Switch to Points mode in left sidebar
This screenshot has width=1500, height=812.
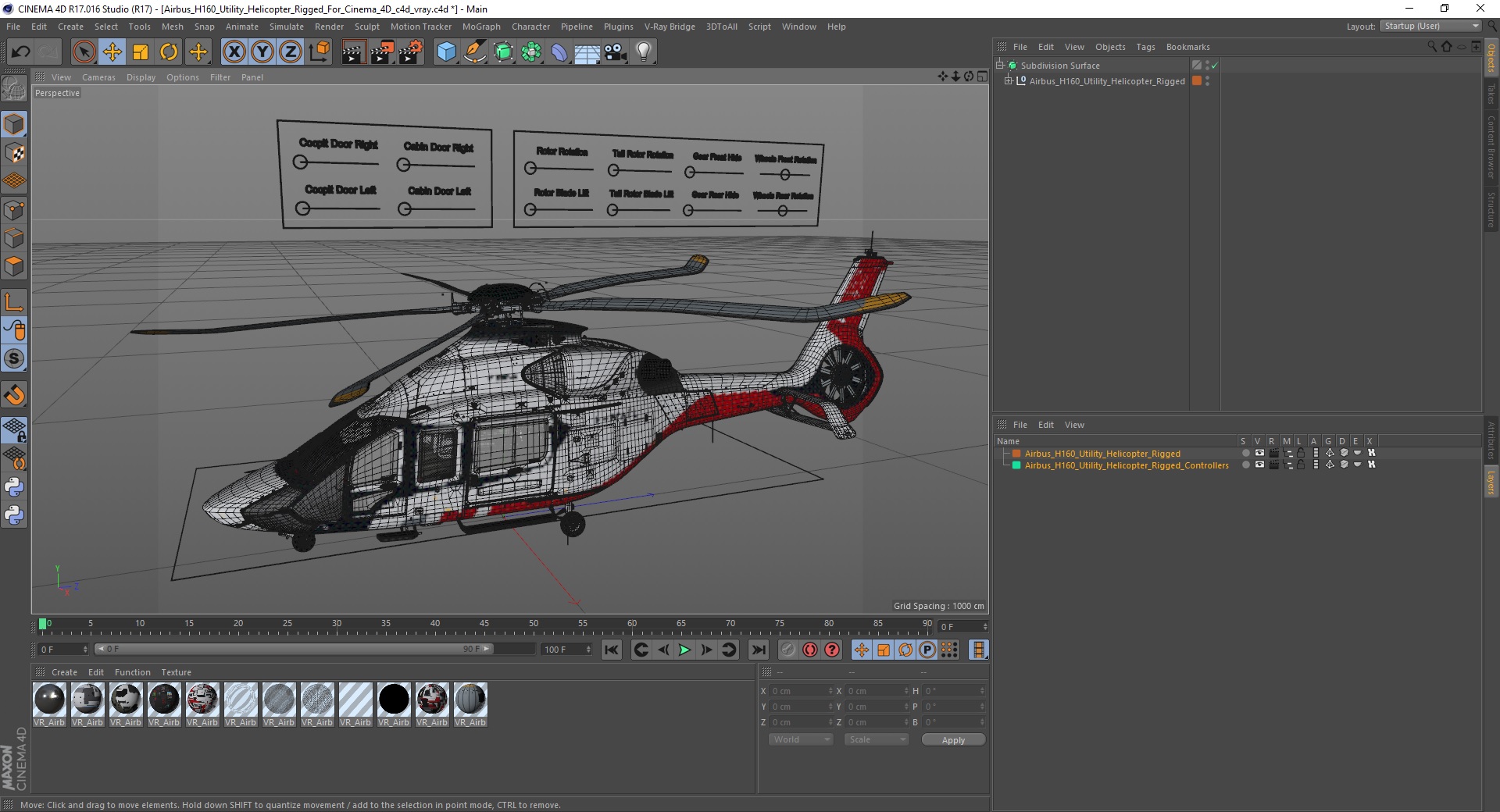pos(14,209)
